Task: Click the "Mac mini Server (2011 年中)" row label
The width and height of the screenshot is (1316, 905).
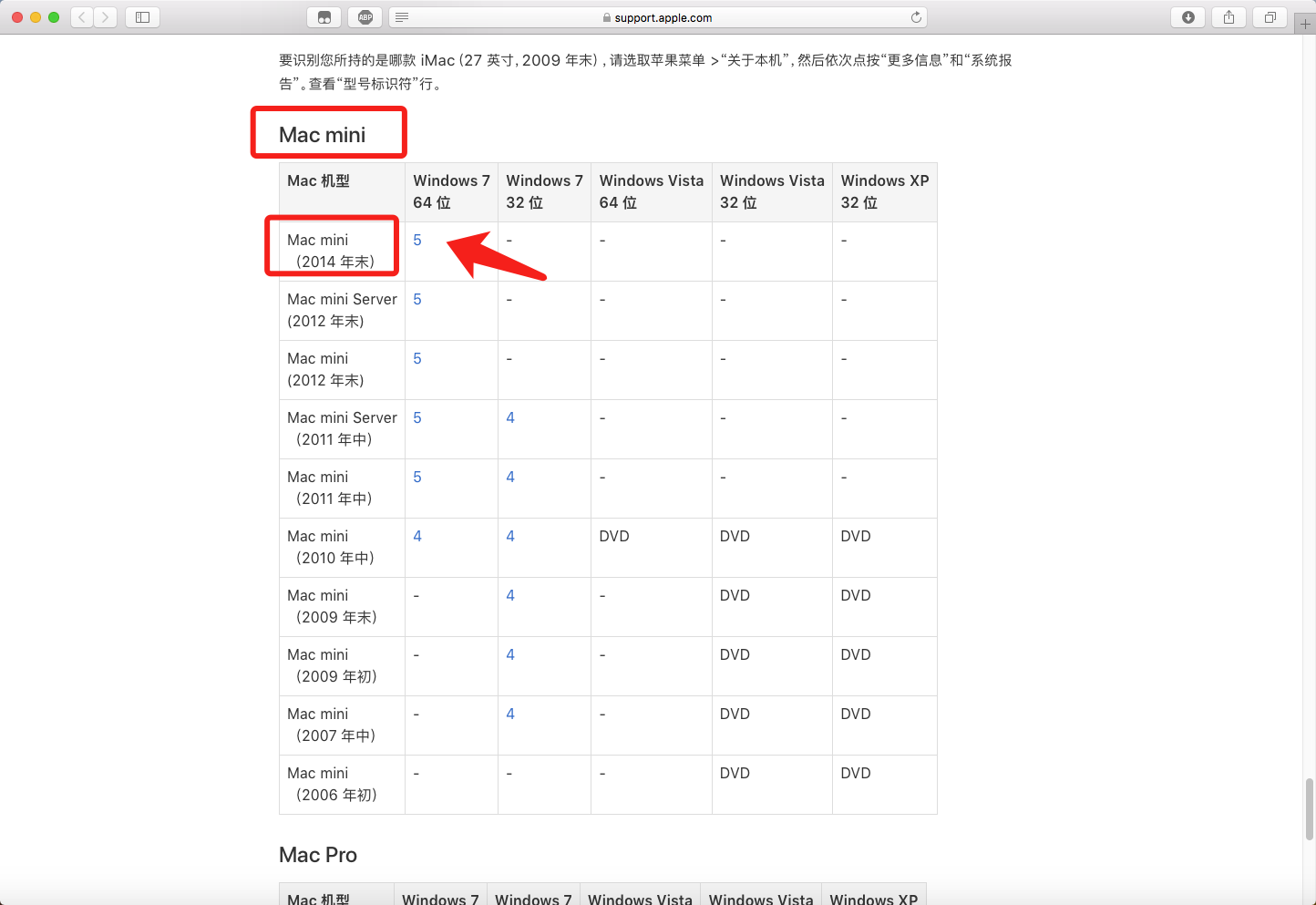Action: [342, 428]
